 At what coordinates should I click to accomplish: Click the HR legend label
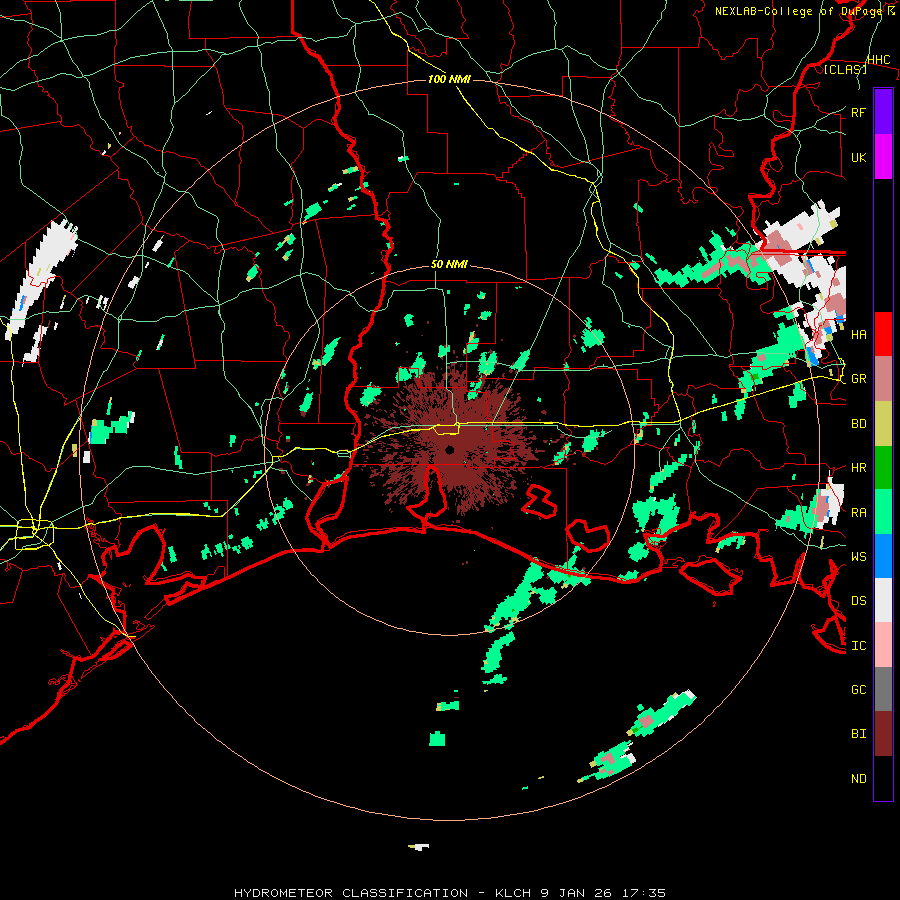[858, 468]
